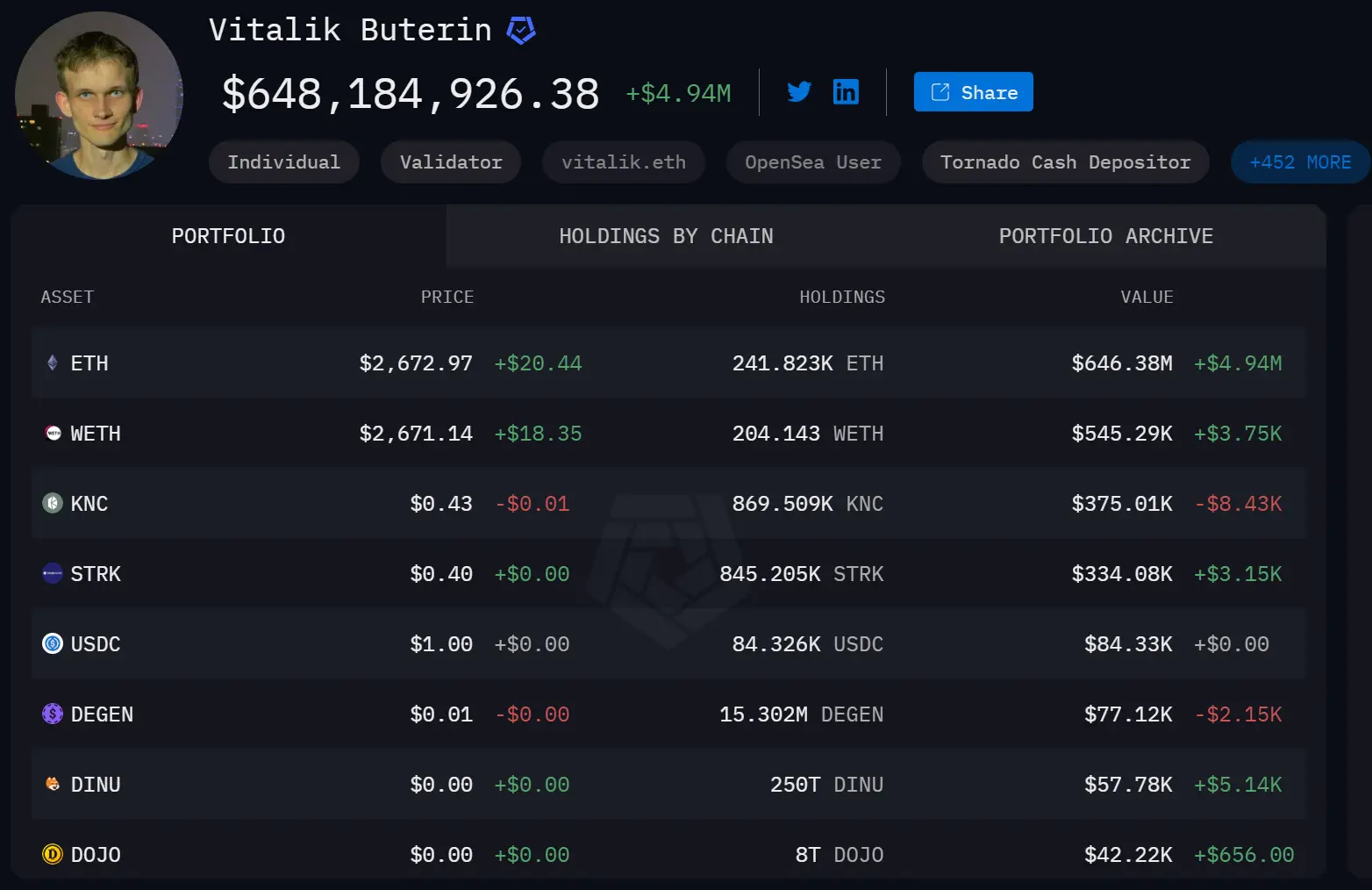The width and height of the screenshot is (1372, 890).
Task: Click ETH value $646.38M
Action: (x=1122, y=363)
